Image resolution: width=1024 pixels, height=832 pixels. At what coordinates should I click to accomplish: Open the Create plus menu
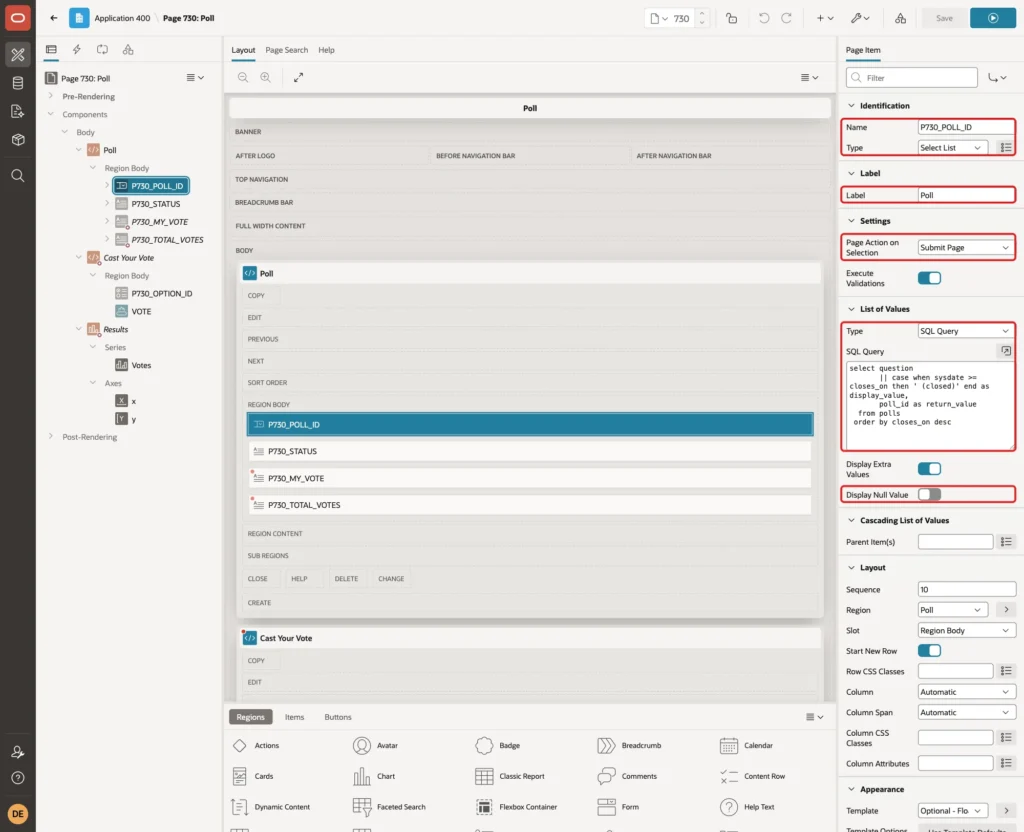pyautogui.click(x=825, y=18)
